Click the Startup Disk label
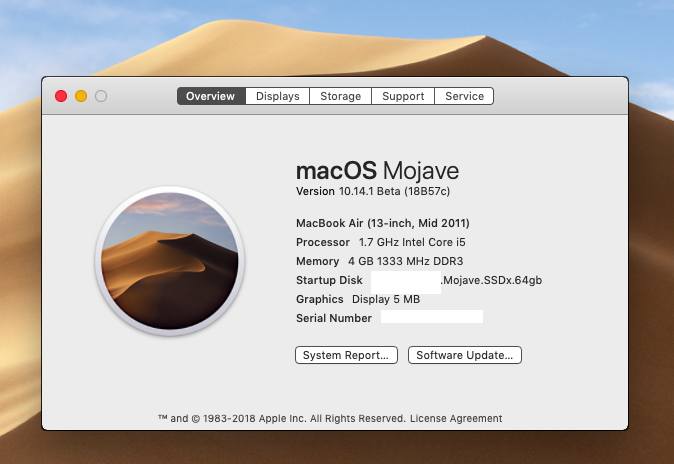 tap(329, 280)
